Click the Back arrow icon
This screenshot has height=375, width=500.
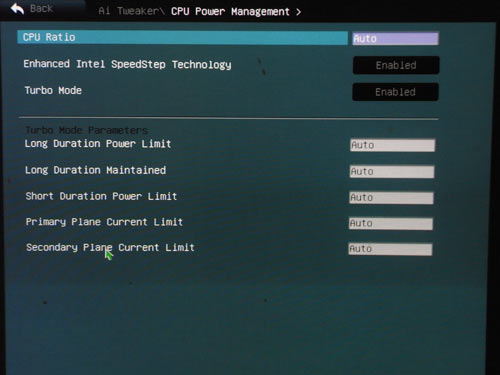[x=17, y=8]
